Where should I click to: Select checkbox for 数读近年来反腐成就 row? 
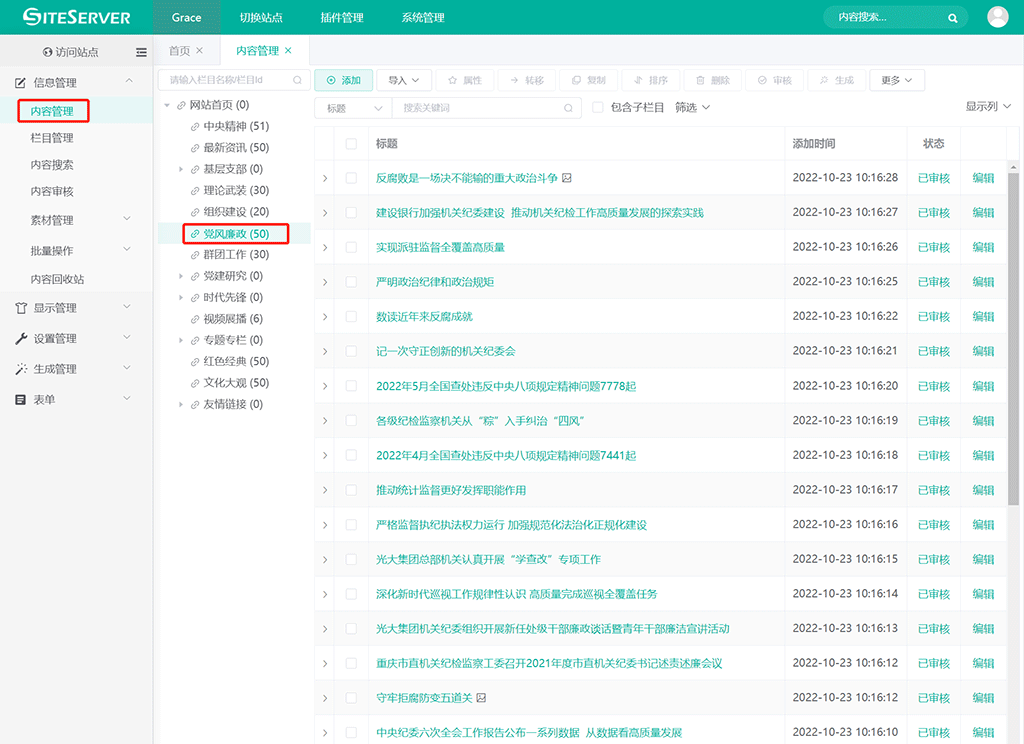tap(351, 317)
